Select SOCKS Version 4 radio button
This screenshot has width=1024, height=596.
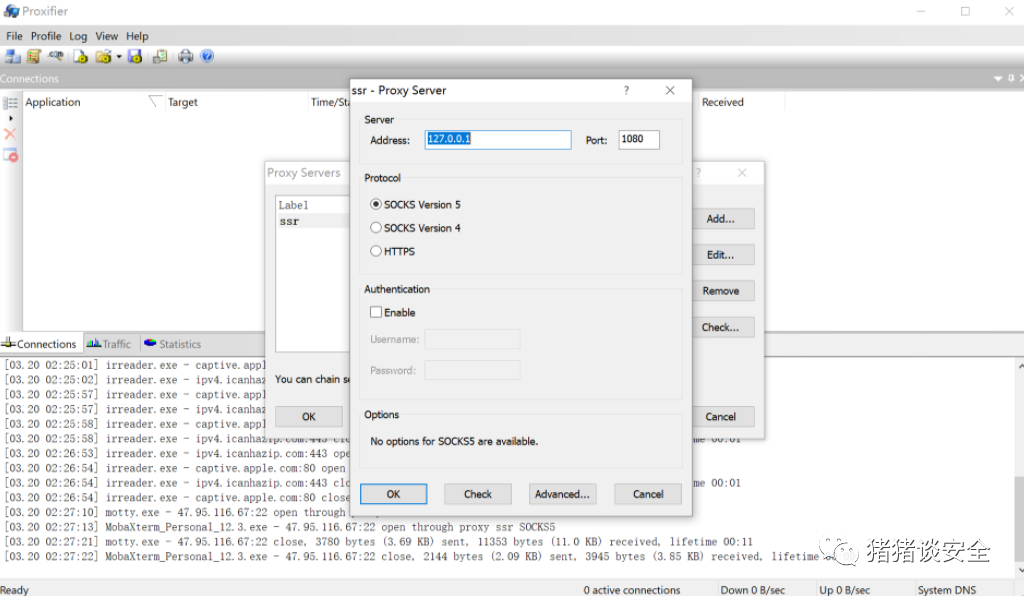(x=376, y=228)
